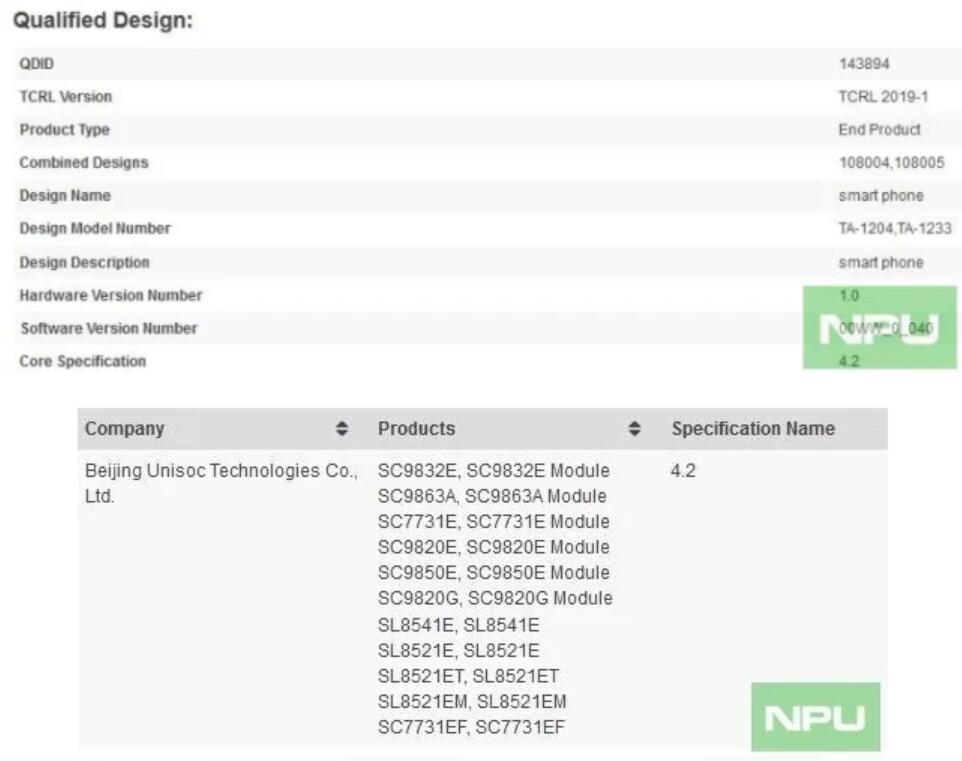Image resolution: width=962 pixels, height=761 pixels.
Task: Select Design Description value smart phone
Action: click(881, 263)
